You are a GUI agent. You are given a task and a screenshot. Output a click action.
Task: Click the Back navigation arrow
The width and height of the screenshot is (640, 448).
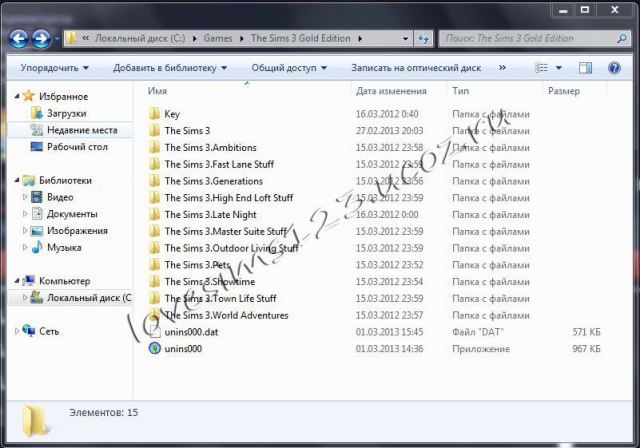19,39
